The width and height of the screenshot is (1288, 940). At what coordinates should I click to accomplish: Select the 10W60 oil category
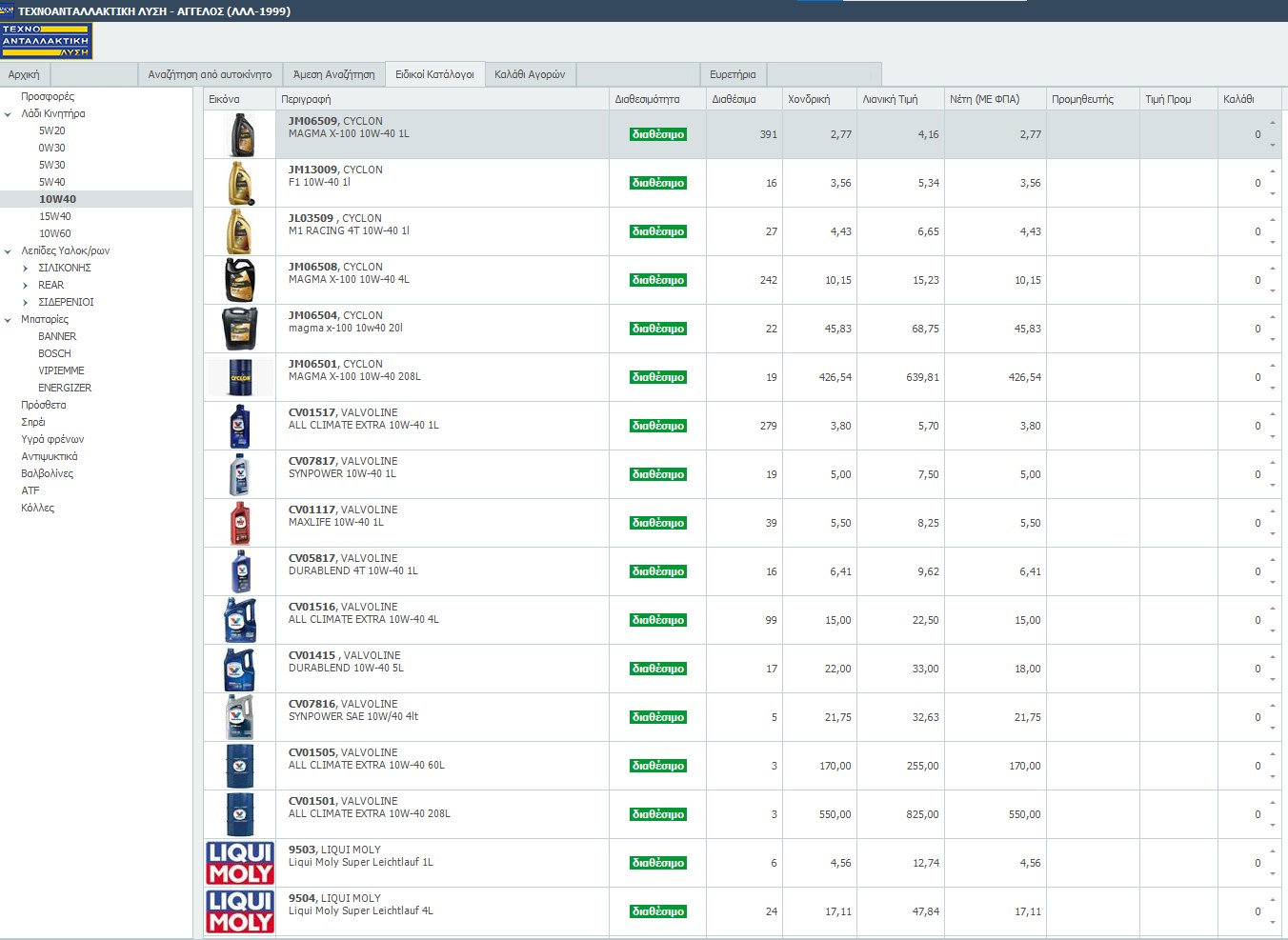pyautogui.click(x=55, y=233)
